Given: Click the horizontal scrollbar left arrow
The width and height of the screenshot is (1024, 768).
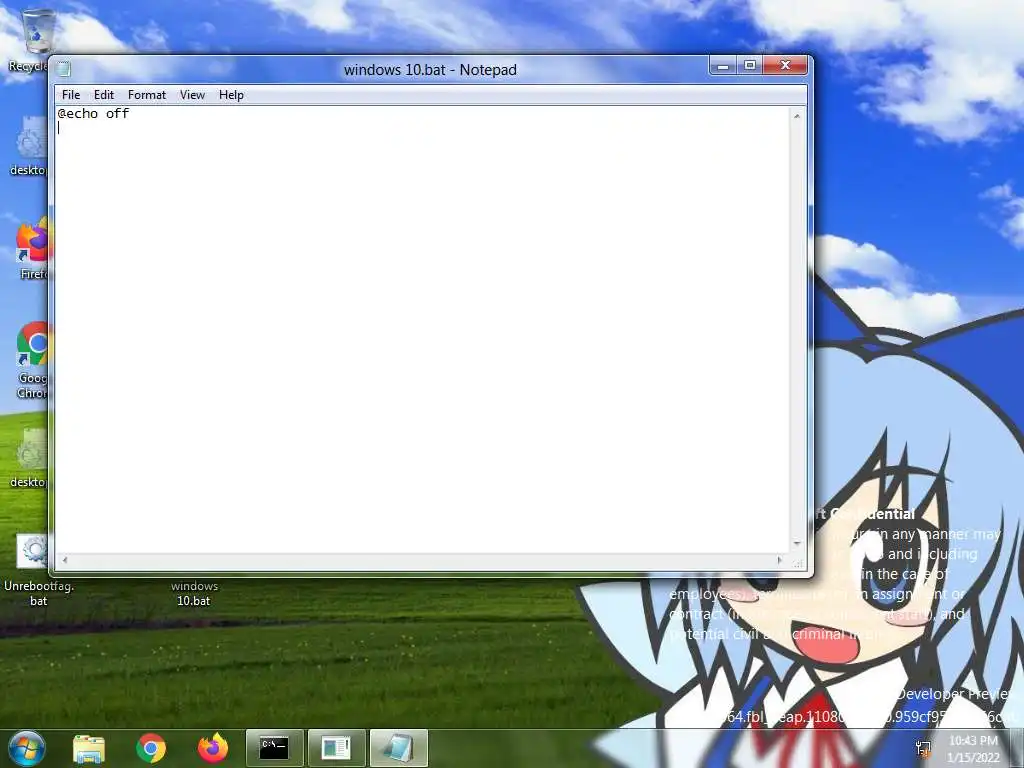Looking at the screenshot, I should click(64, 560).
